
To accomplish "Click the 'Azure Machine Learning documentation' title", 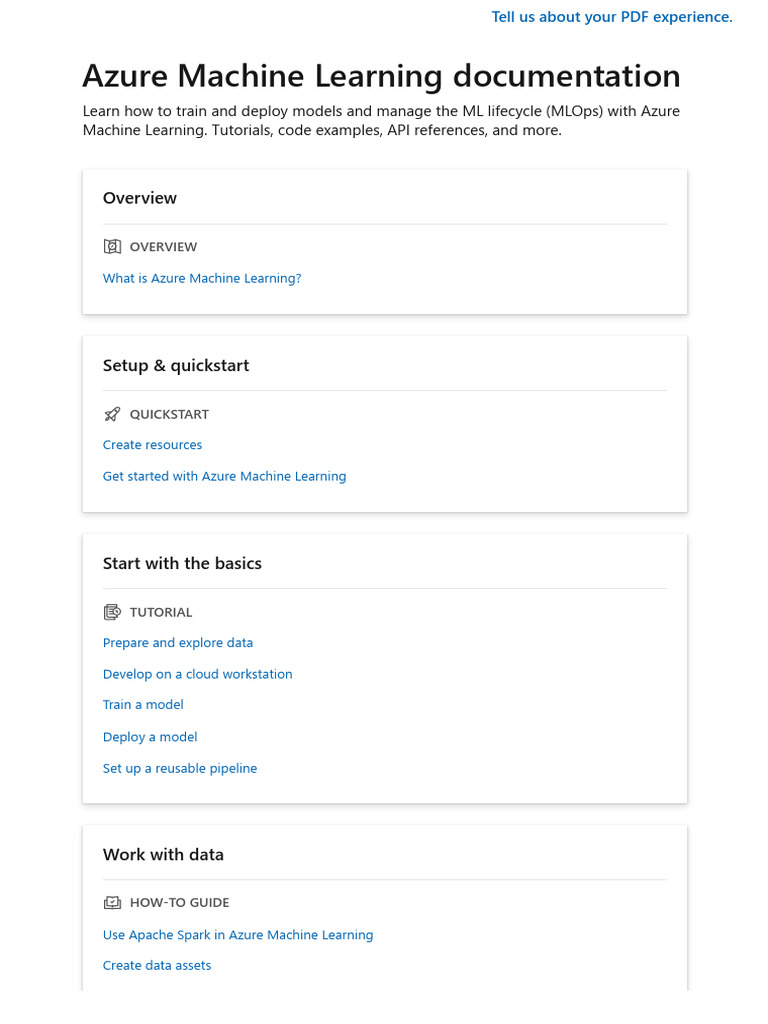I will point(381,76).
